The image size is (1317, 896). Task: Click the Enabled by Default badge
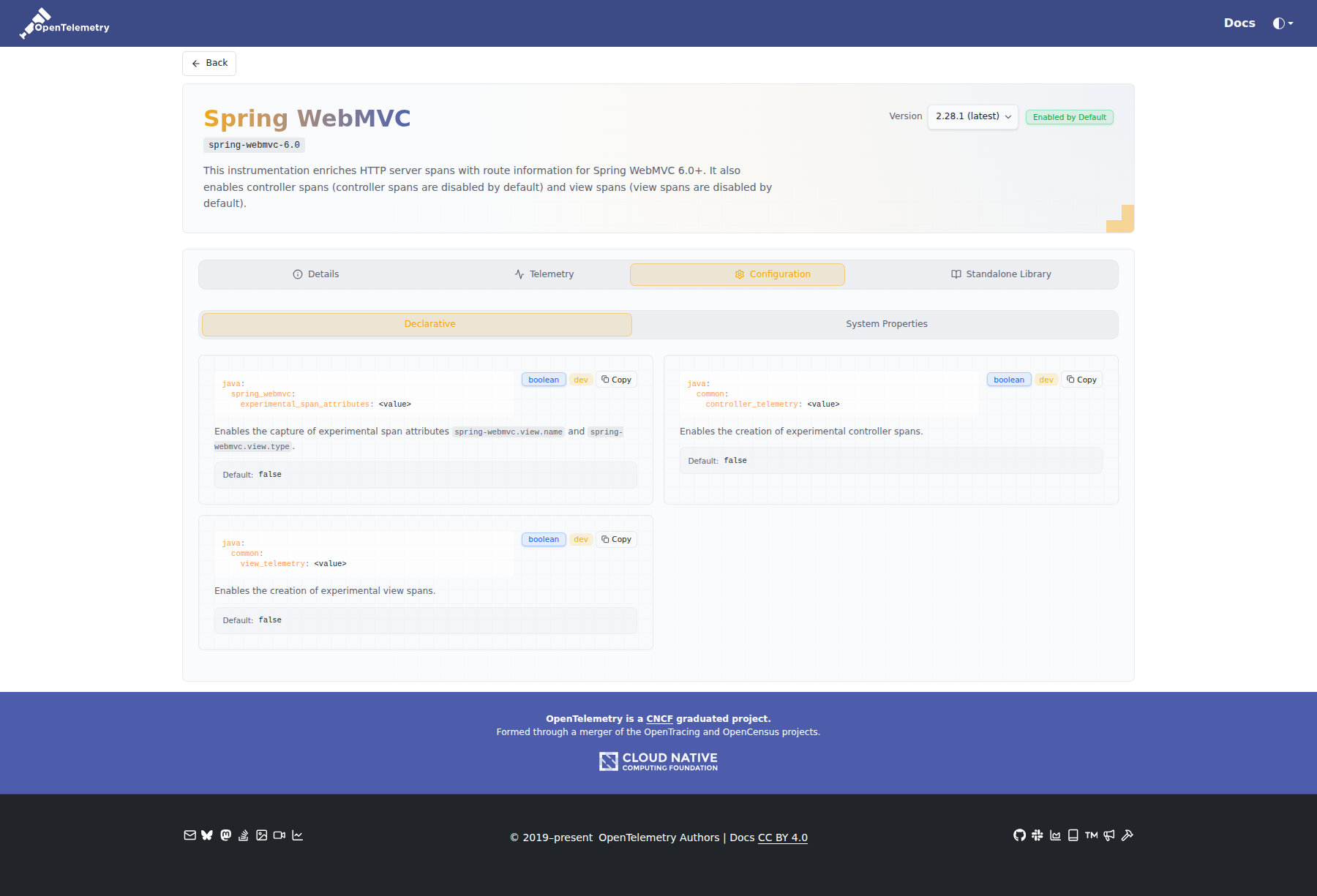tap(1069, 117)
